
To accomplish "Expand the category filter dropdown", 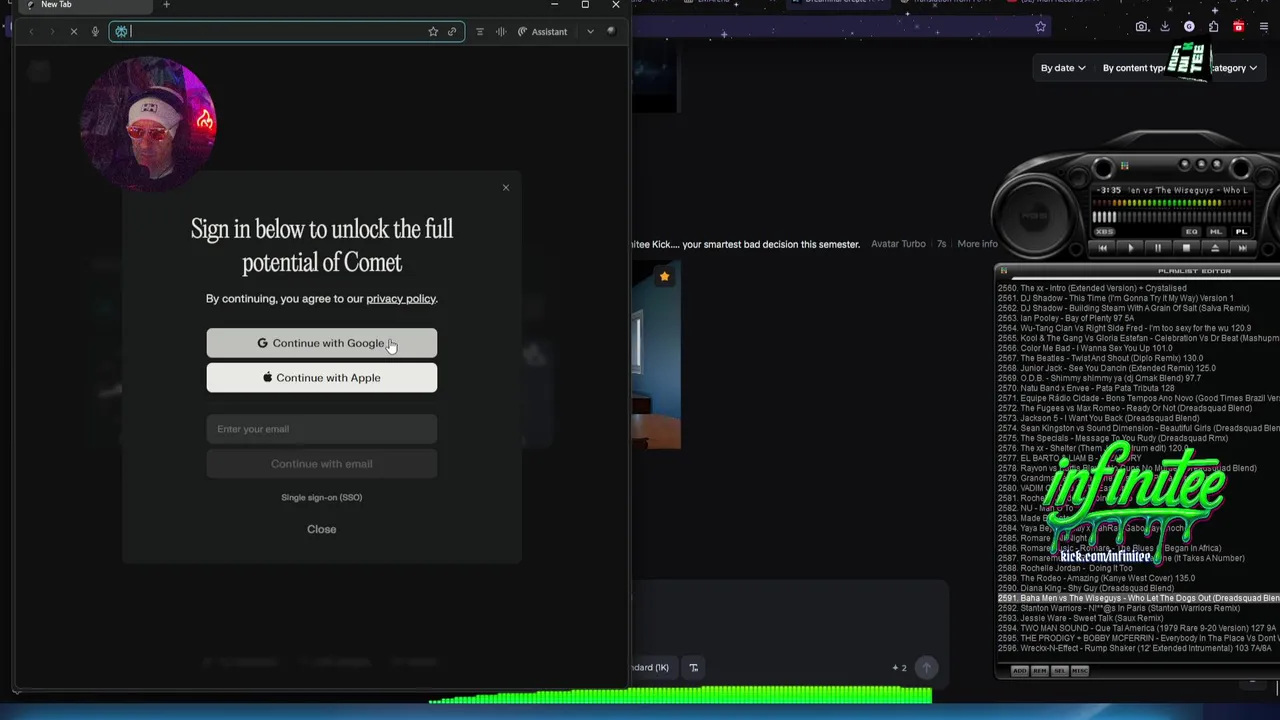I will coord(1234,68).
